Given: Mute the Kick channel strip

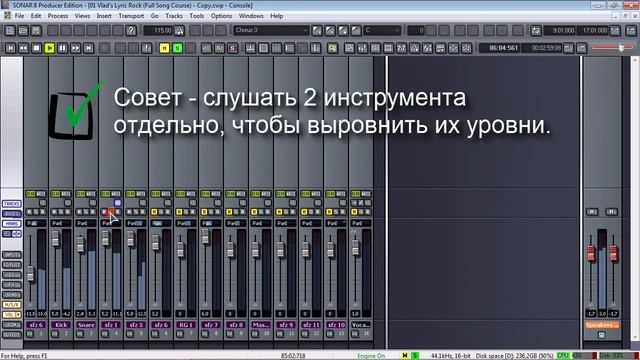Looking at the screenshot, I should pos(54,212).
